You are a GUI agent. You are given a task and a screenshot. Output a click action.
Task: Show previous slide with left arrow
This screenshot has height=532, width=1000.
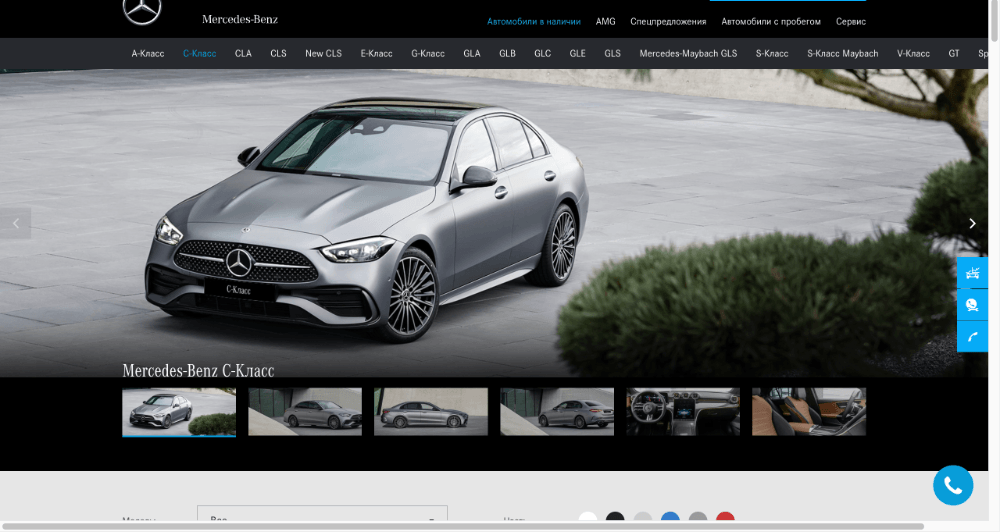pyautogui.click(x=15, y=223)
